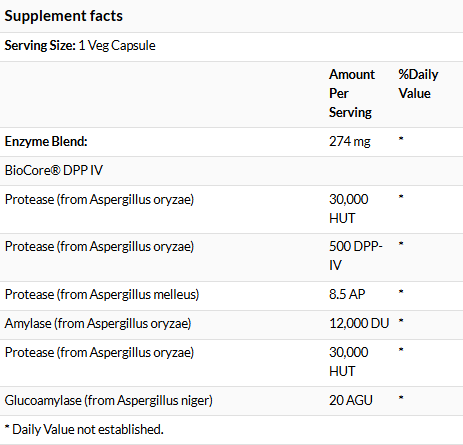Click the Glucoamylase from Aspergillus niger row
Screen dimensions: 463x445
click(231, 401)
